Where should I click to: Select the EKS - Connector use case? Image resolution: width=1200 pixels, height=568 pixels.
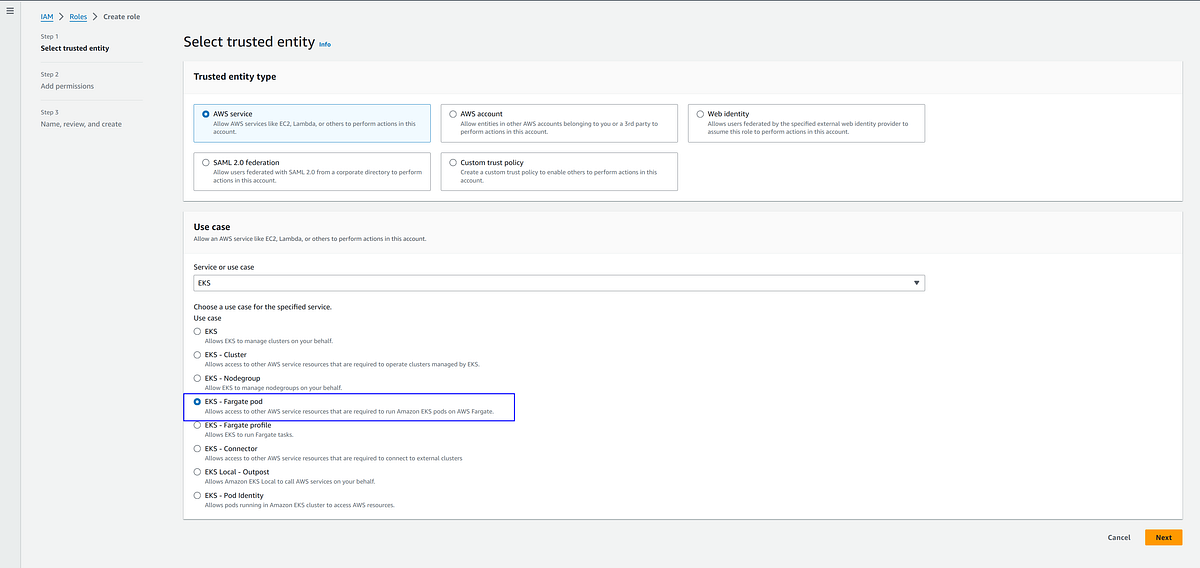[x=197, y=448]
